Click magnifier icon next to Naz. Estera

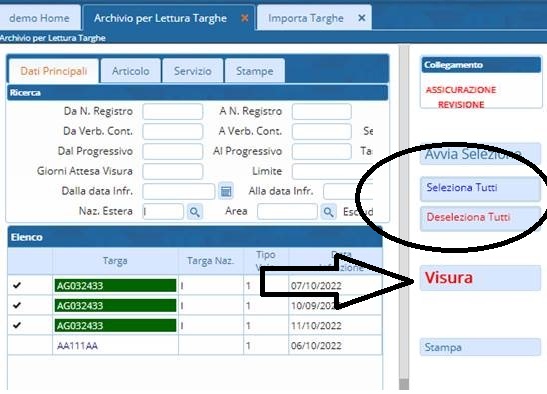tap(195, 211)
